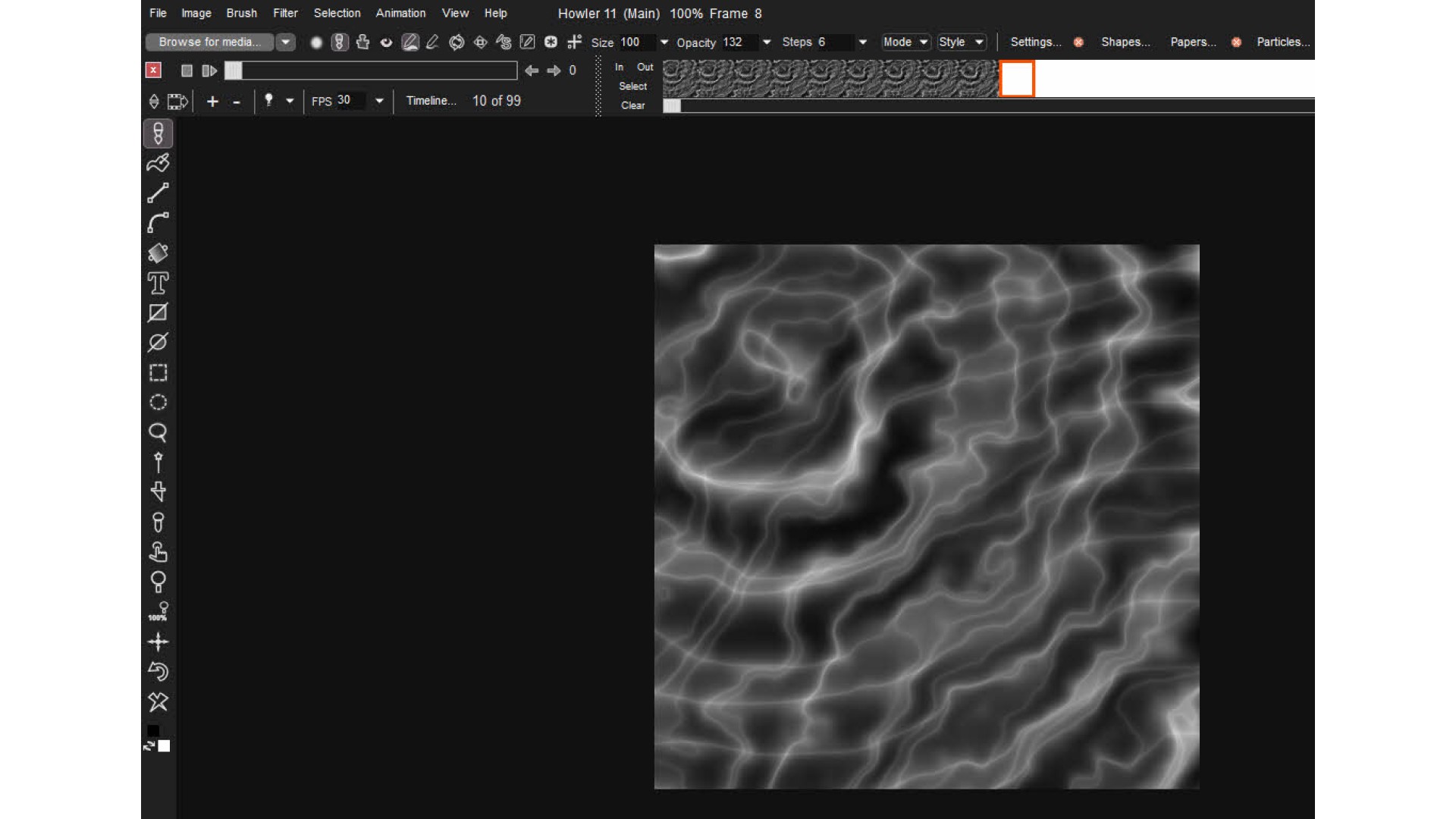This screenshot has height=819, width=1456.
Task: Click the Browse for media button
Action: [x=210, y=42]
